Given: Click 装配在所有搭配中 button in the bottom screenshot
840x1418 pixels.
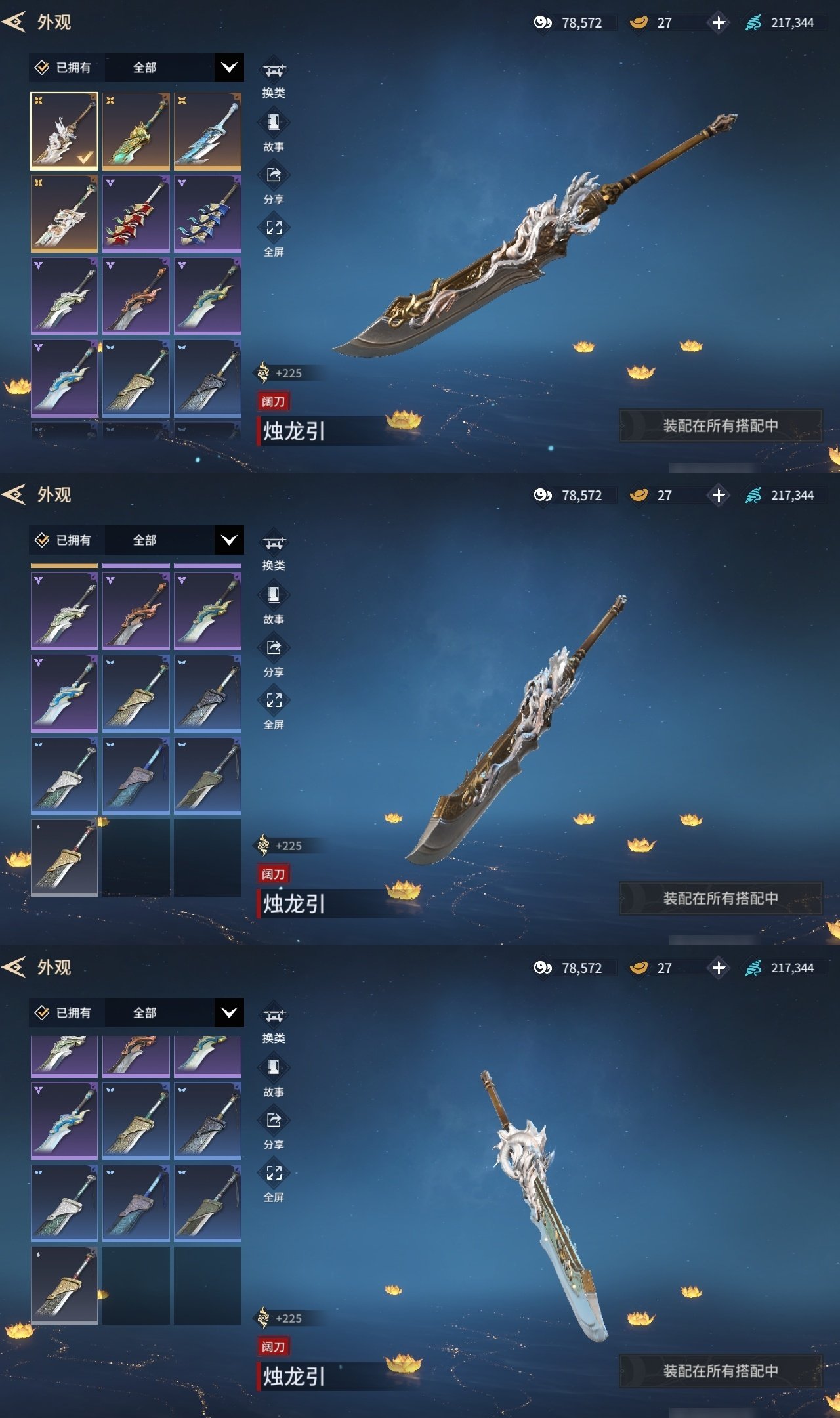Looking at the screenshot, I should point(721,1371).
